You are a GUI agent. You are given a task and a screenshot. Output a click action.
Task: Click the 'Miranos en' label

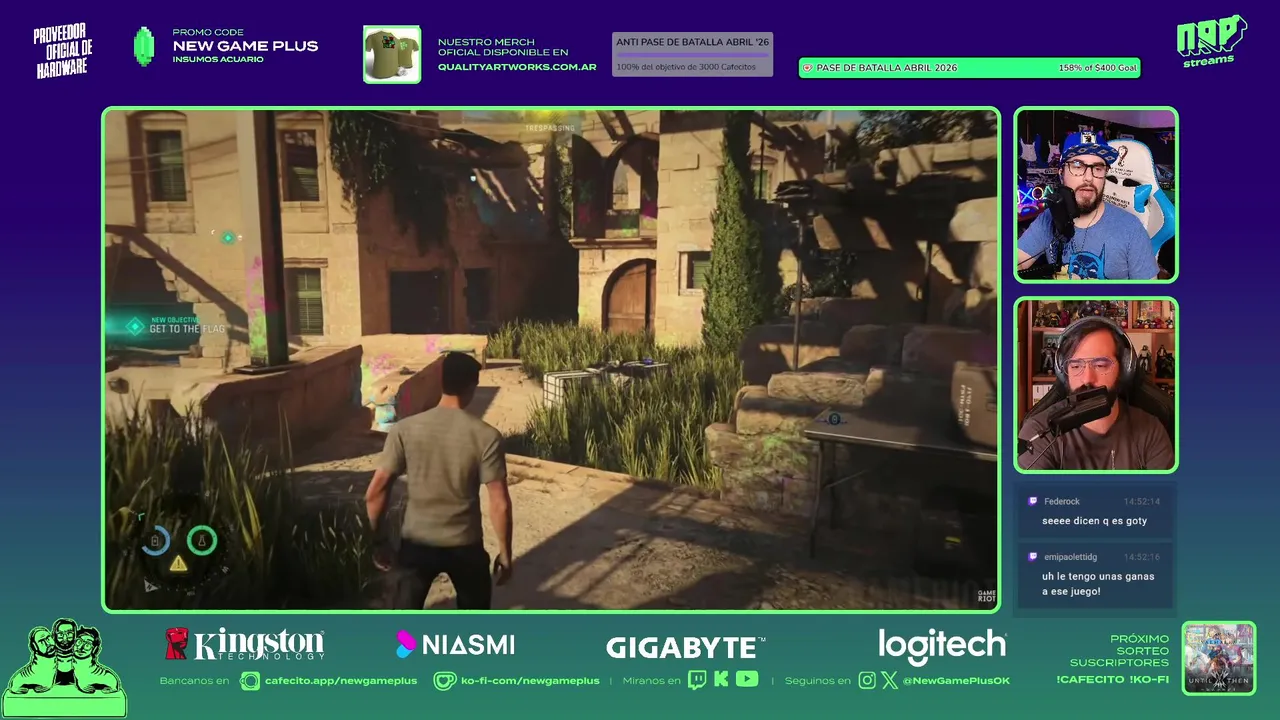coord(651,681)
